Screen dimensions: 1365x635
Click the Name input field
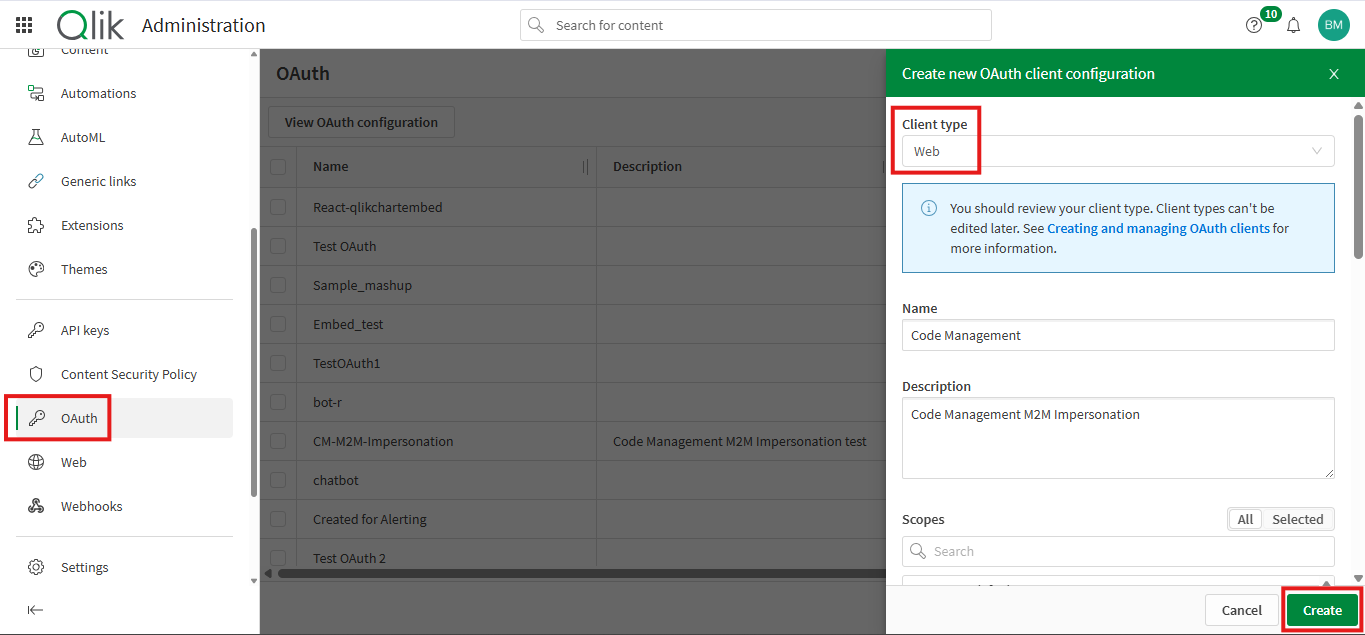[x=1118, y=335]
